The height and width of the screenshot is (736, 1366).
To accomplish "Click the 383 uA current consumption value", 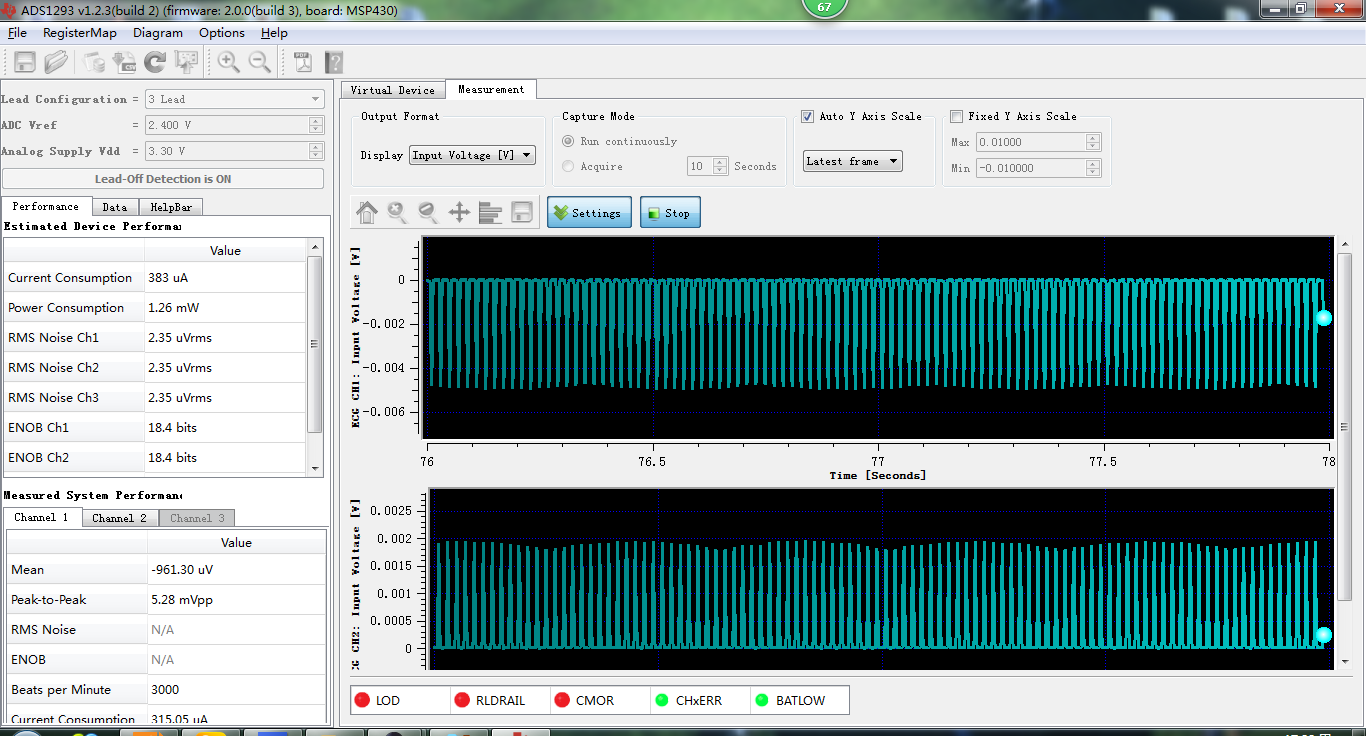I will pyautogui.click(x=166, y=278).
